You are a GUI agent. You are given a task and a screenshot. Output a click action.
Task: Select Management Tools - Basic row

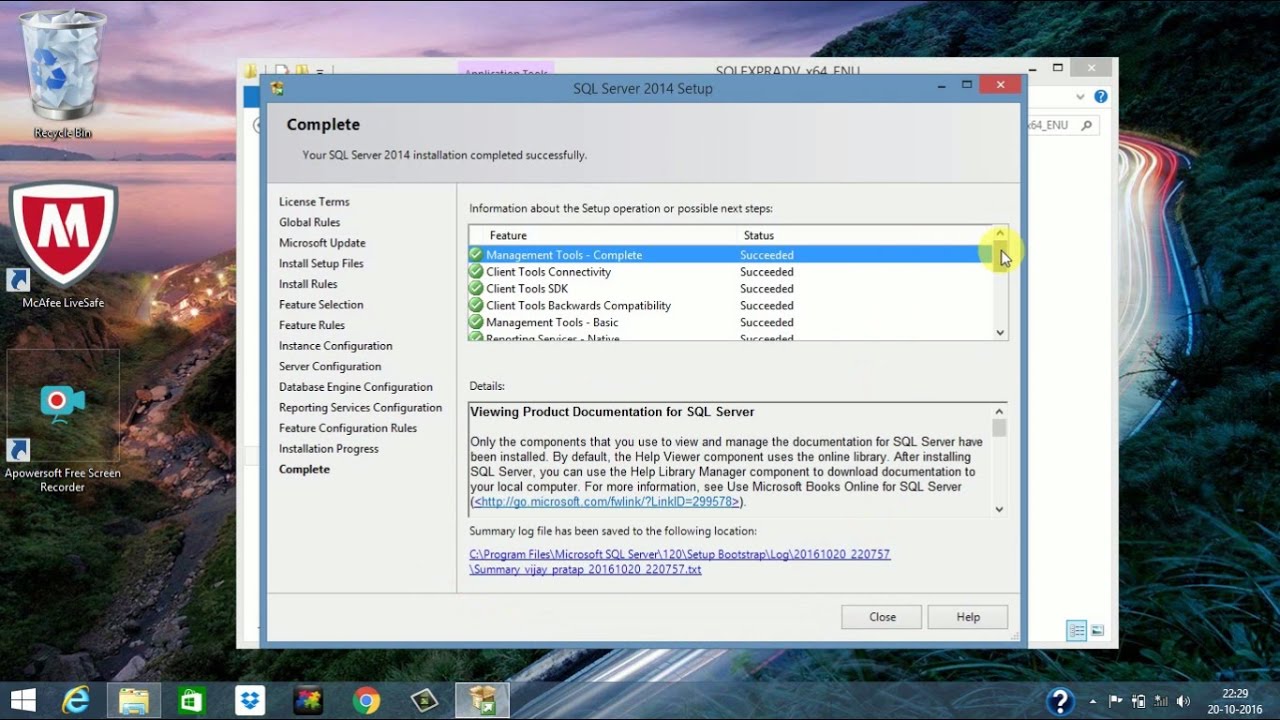[x=730, y=323]
